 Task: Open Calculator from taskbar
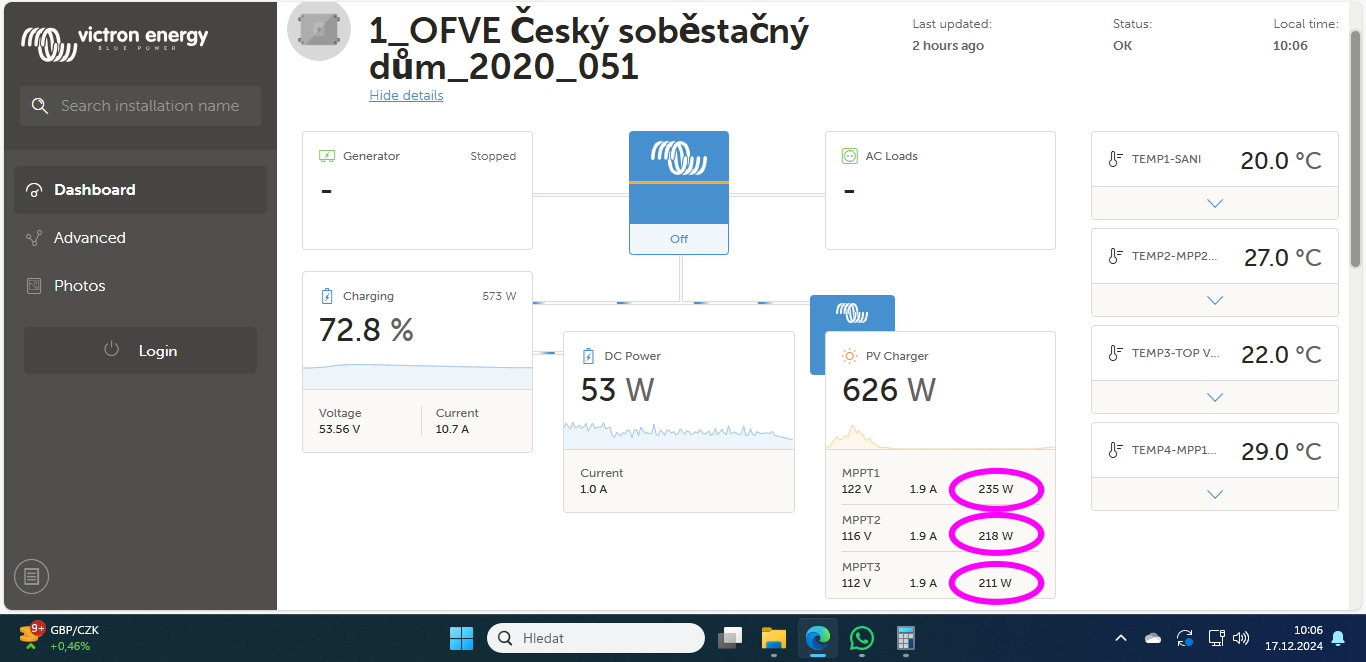906,638
